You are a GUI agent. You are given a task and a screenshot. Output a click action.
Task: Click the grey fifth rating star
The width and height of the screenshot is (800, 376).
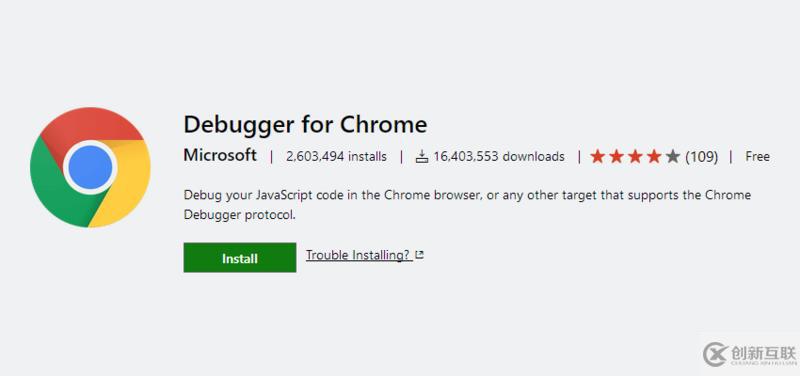tap(673, 156)
